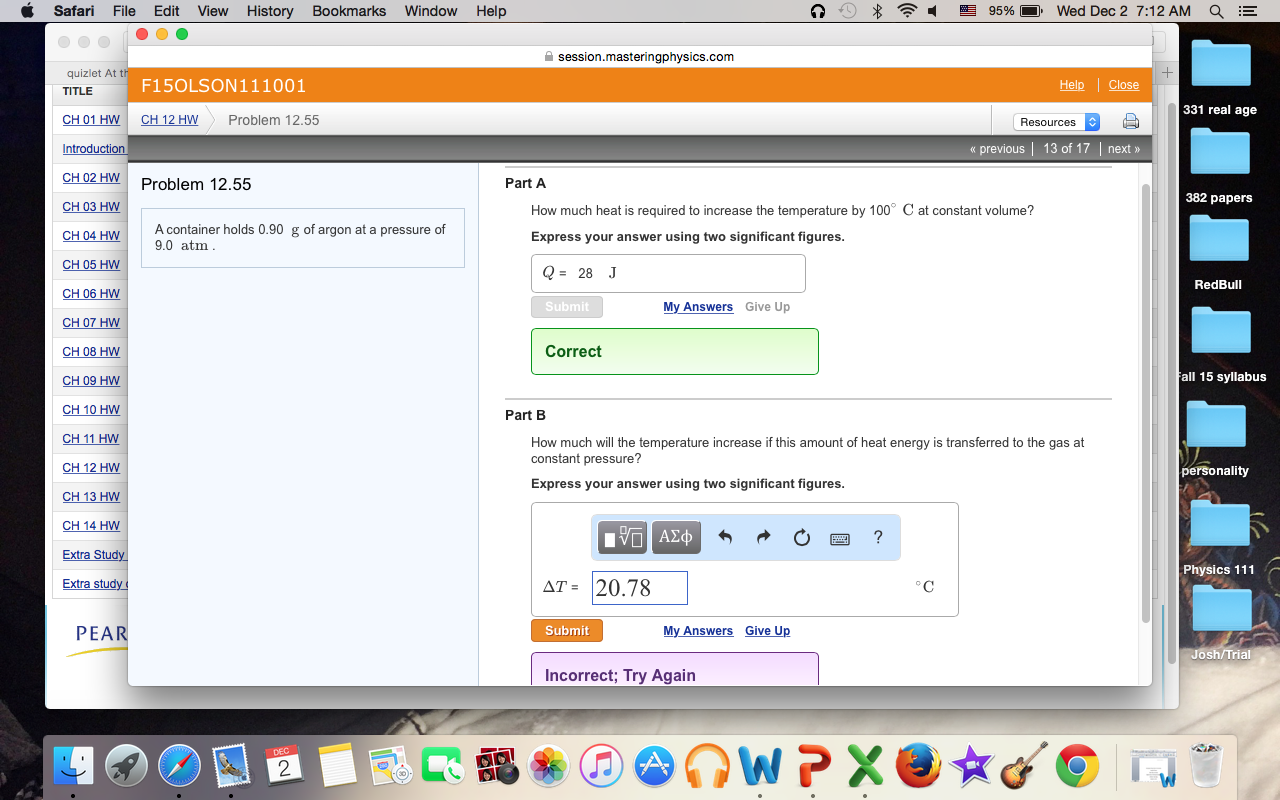
Task: Open the File menu in menu bar
Action: (x=125, y=11)
